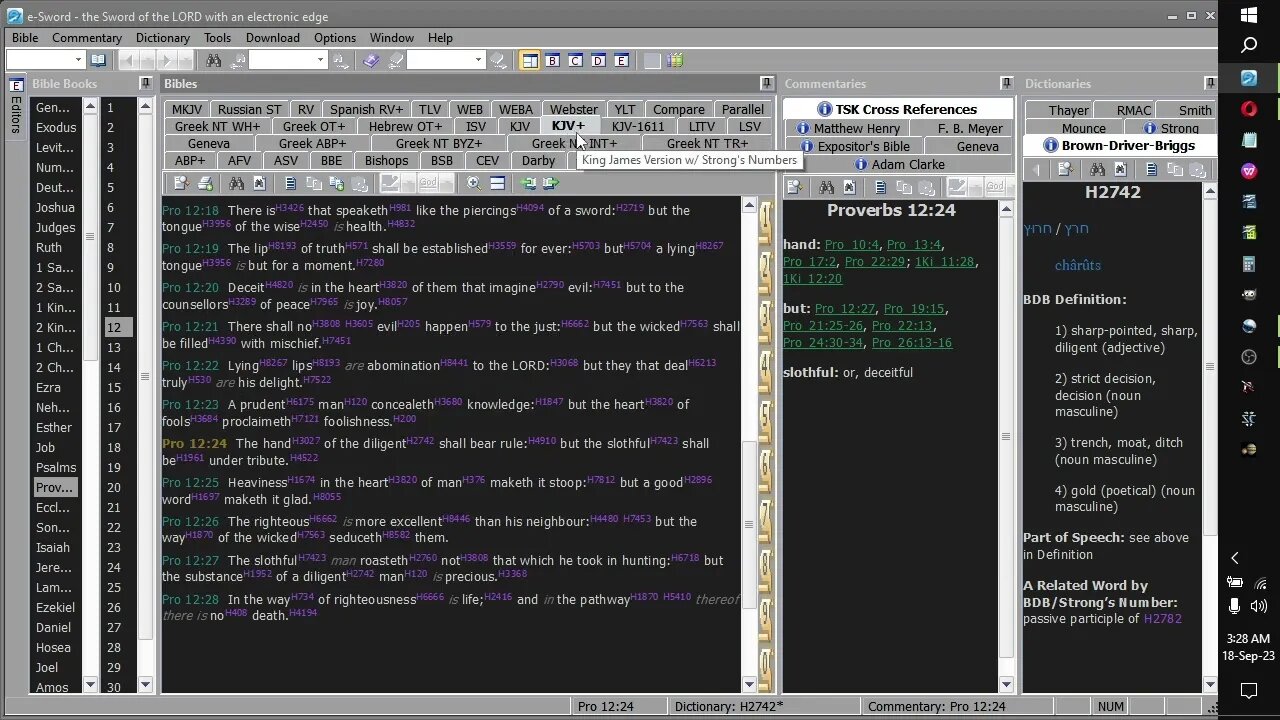Click the open book icon in top toolbar
Screen dimensions: 1280x720
98,60
